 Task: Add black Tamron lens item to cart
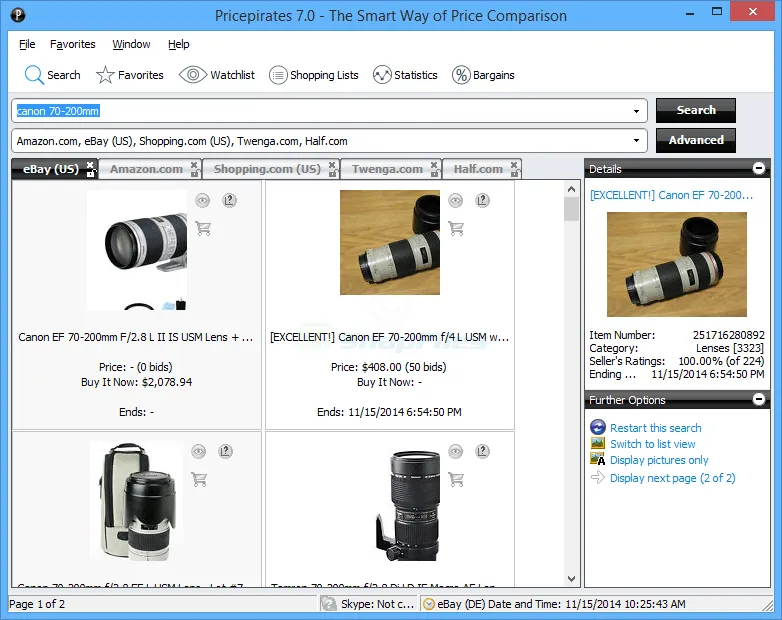(x=456, y=479)
